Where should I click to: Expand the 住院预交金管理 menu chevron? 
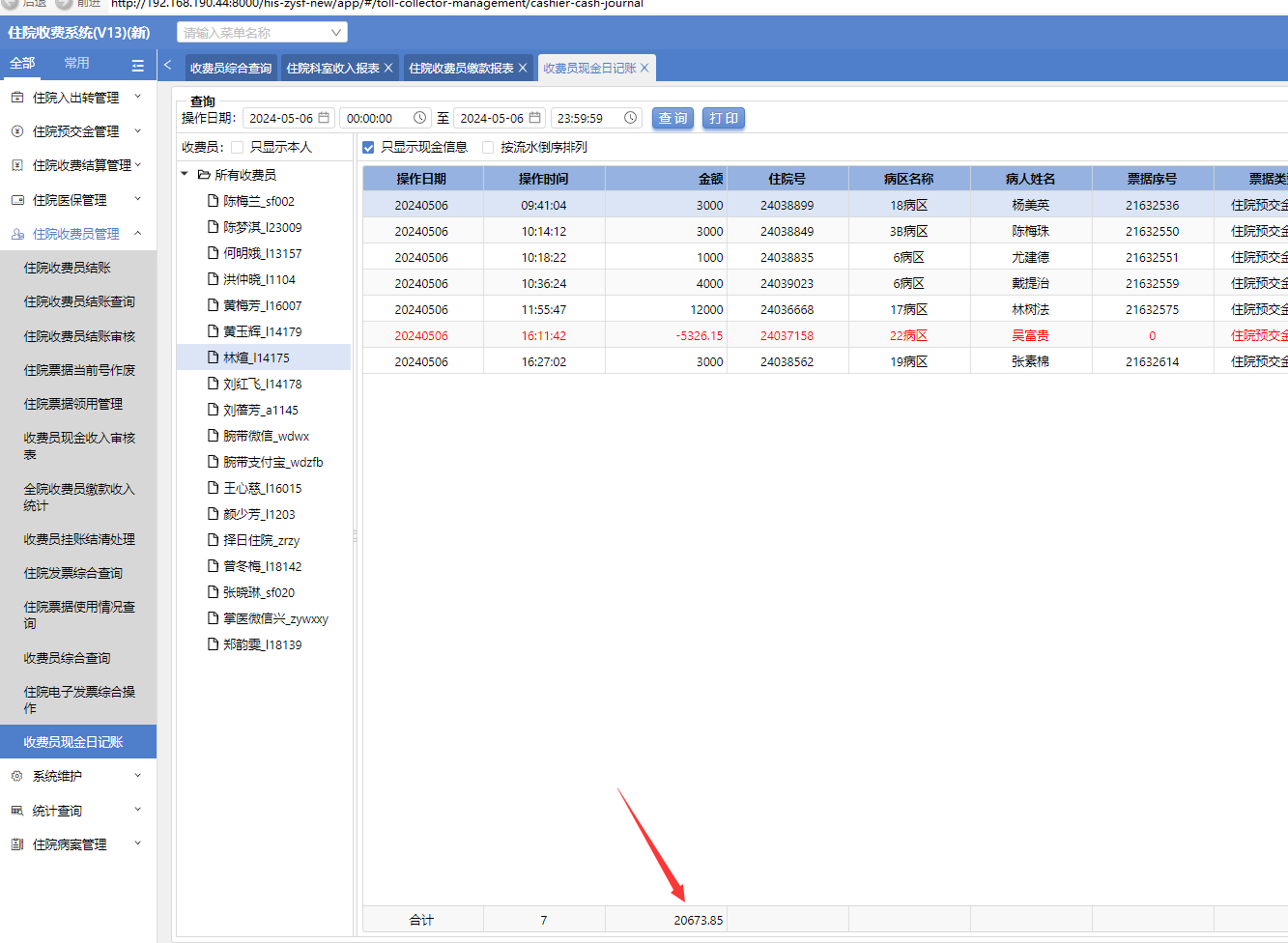[x=137, y=130]
